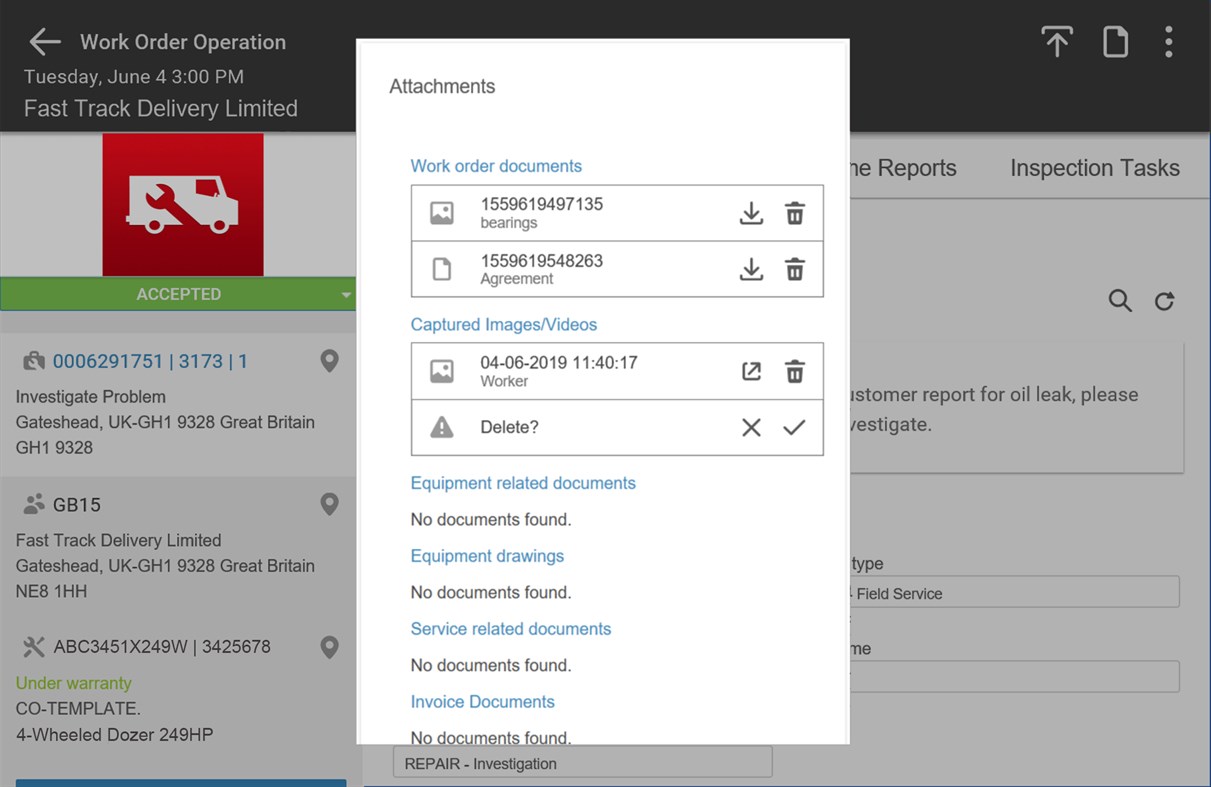Tap the back arrow next to Work Order Operation

tap(42, 41)
